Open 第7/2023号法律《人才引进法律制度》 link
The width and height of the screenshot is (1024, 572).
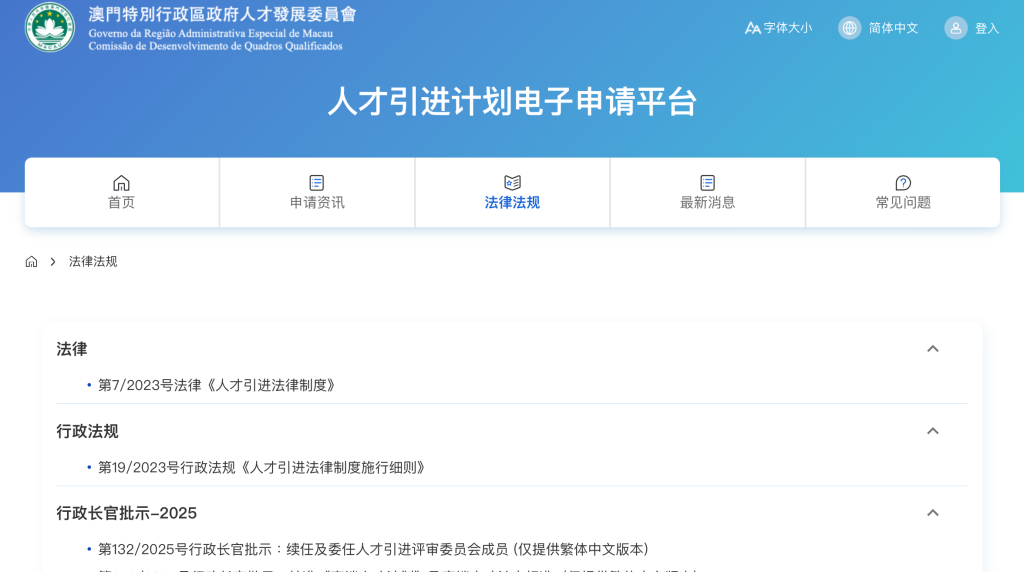click(x=216, y=385)
